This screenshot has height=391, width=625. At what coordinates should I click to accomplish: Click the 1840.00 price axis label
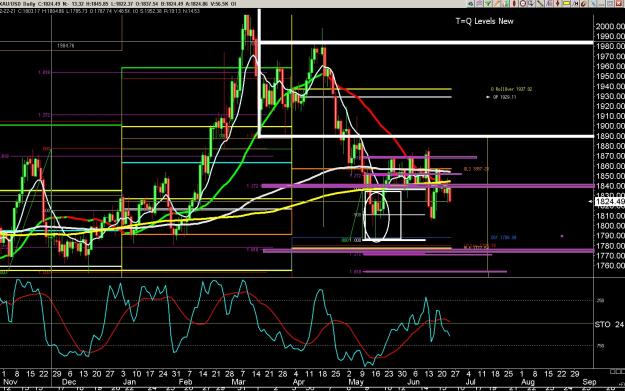610,186
